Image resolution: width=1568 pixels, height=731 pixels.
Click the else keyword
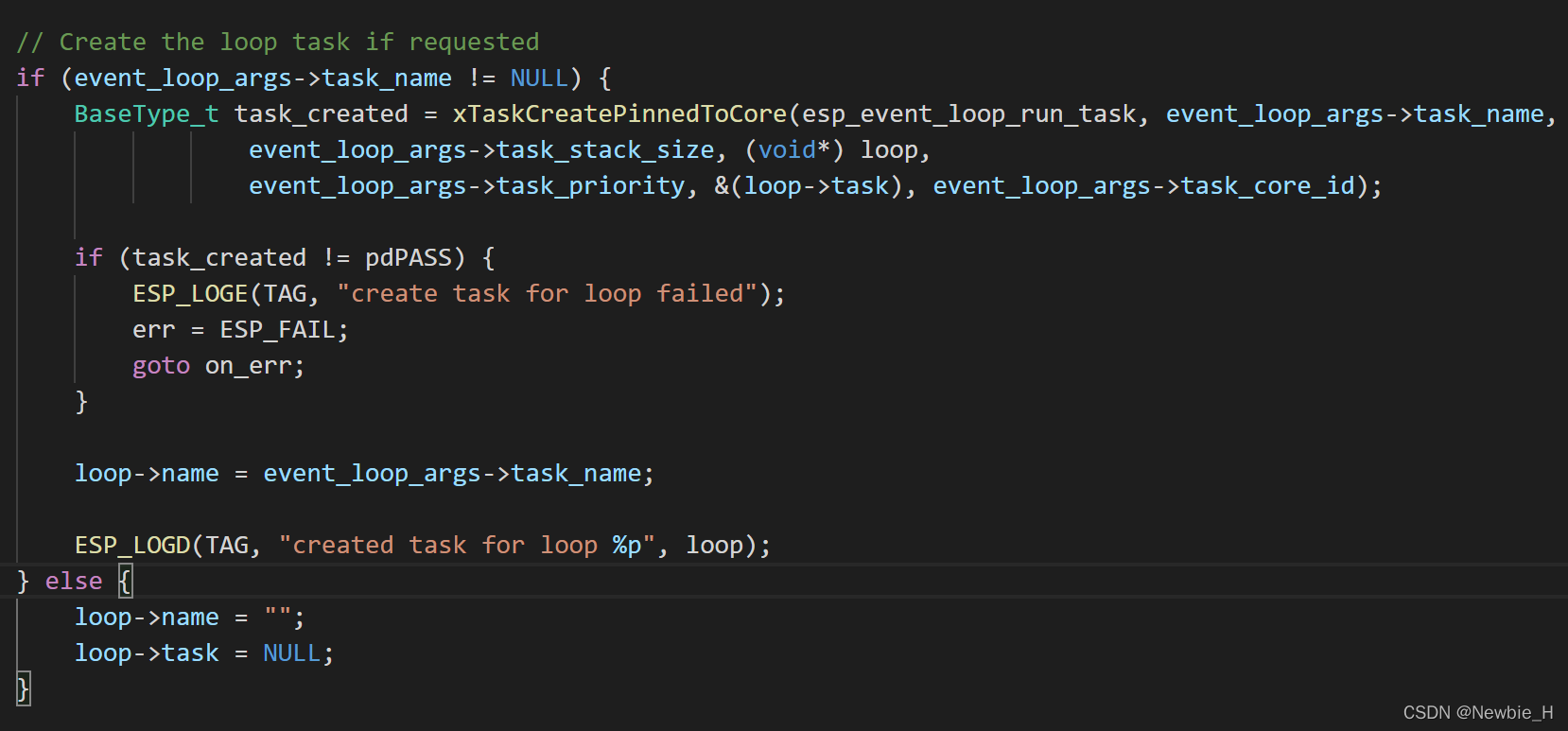pos(74,582)
